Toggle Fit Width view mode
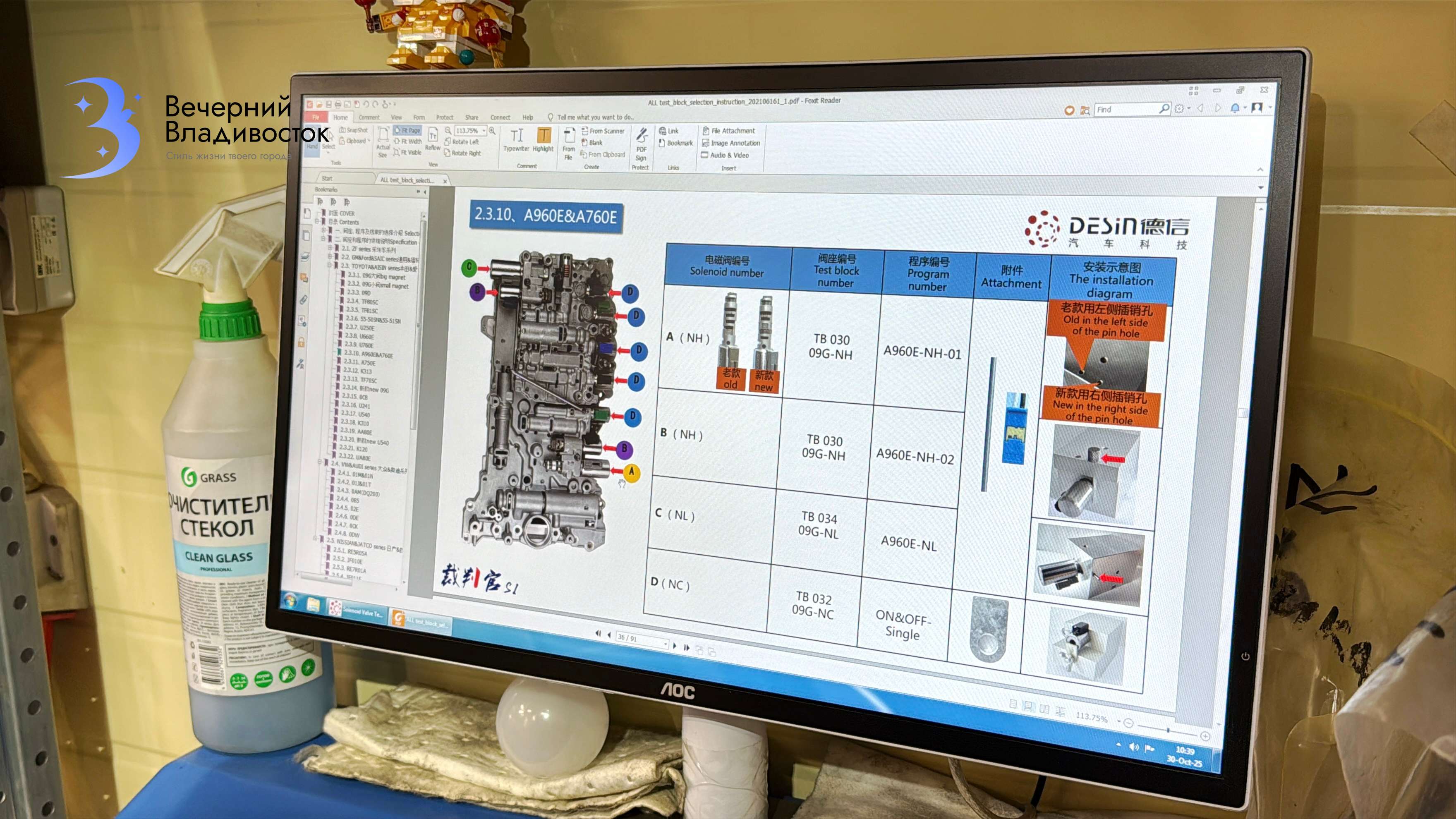 click(408, 141)
